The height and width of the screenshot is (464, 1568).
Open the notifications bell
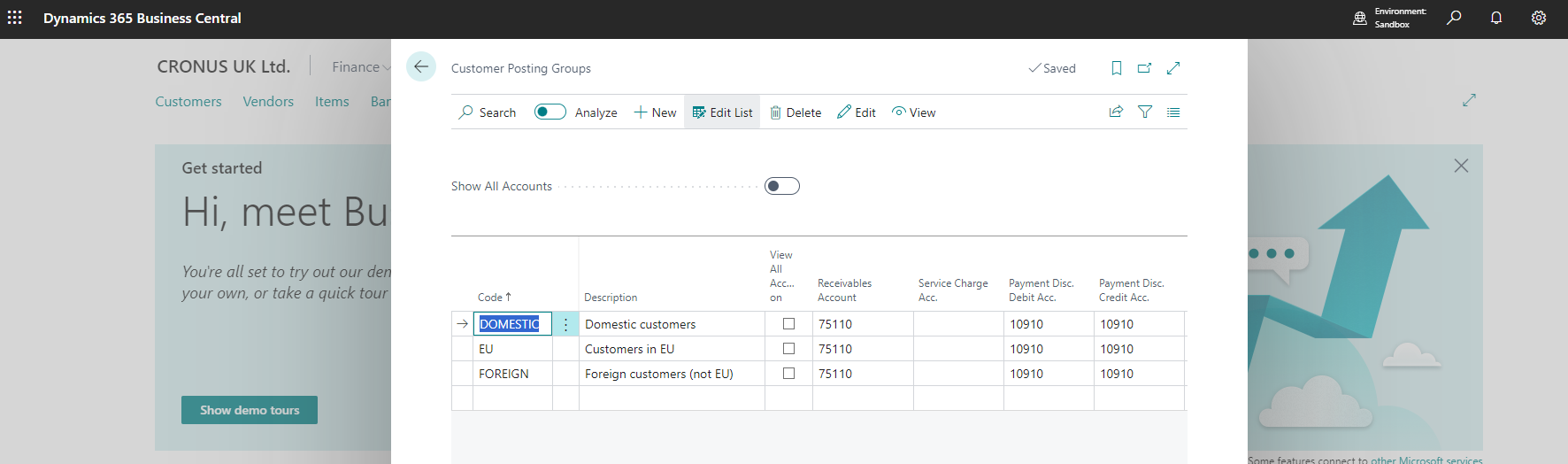pos(1496,18)
